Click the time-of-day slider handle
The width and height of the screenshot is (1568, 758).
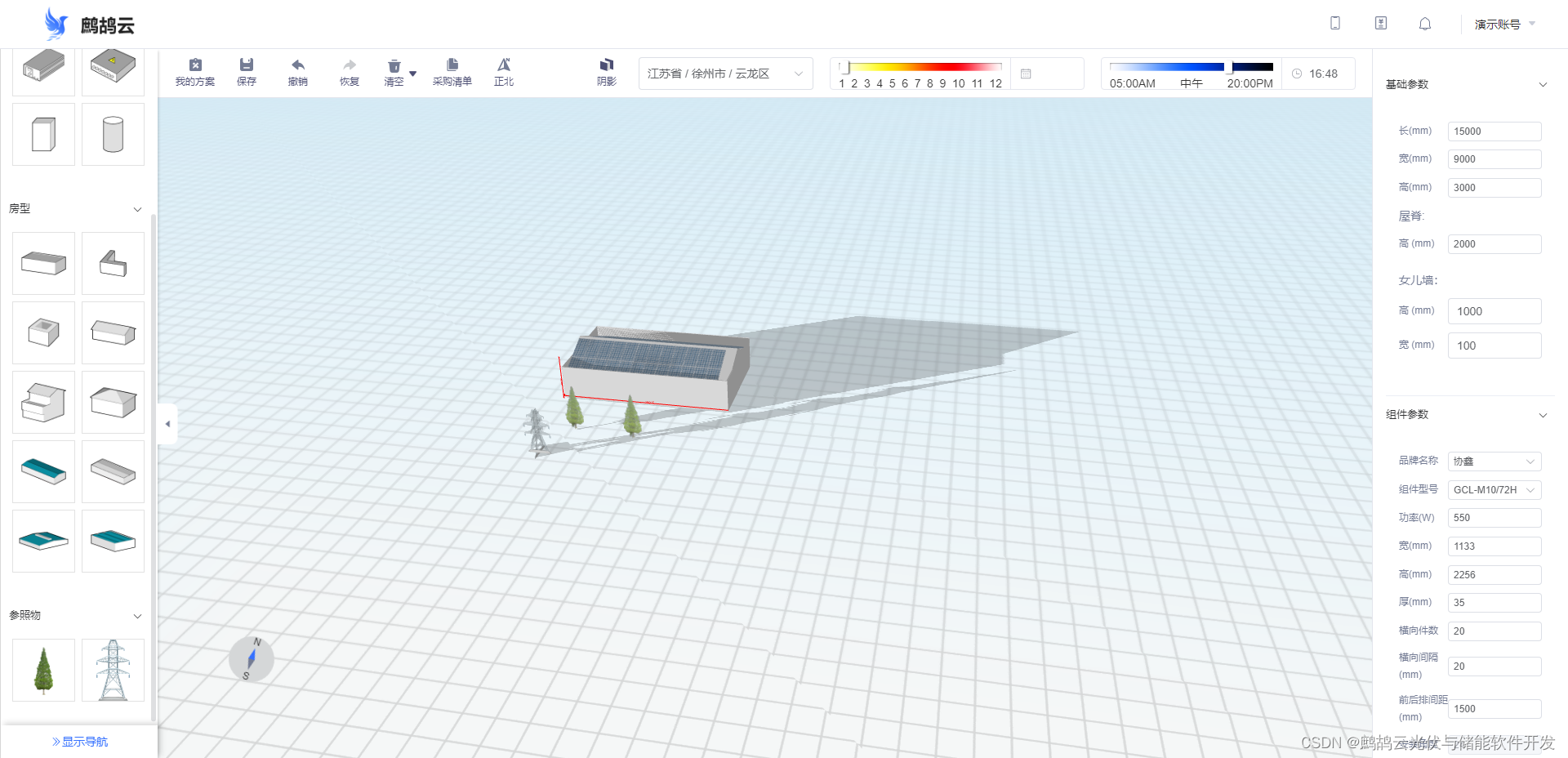click(x=1228, y=67)
